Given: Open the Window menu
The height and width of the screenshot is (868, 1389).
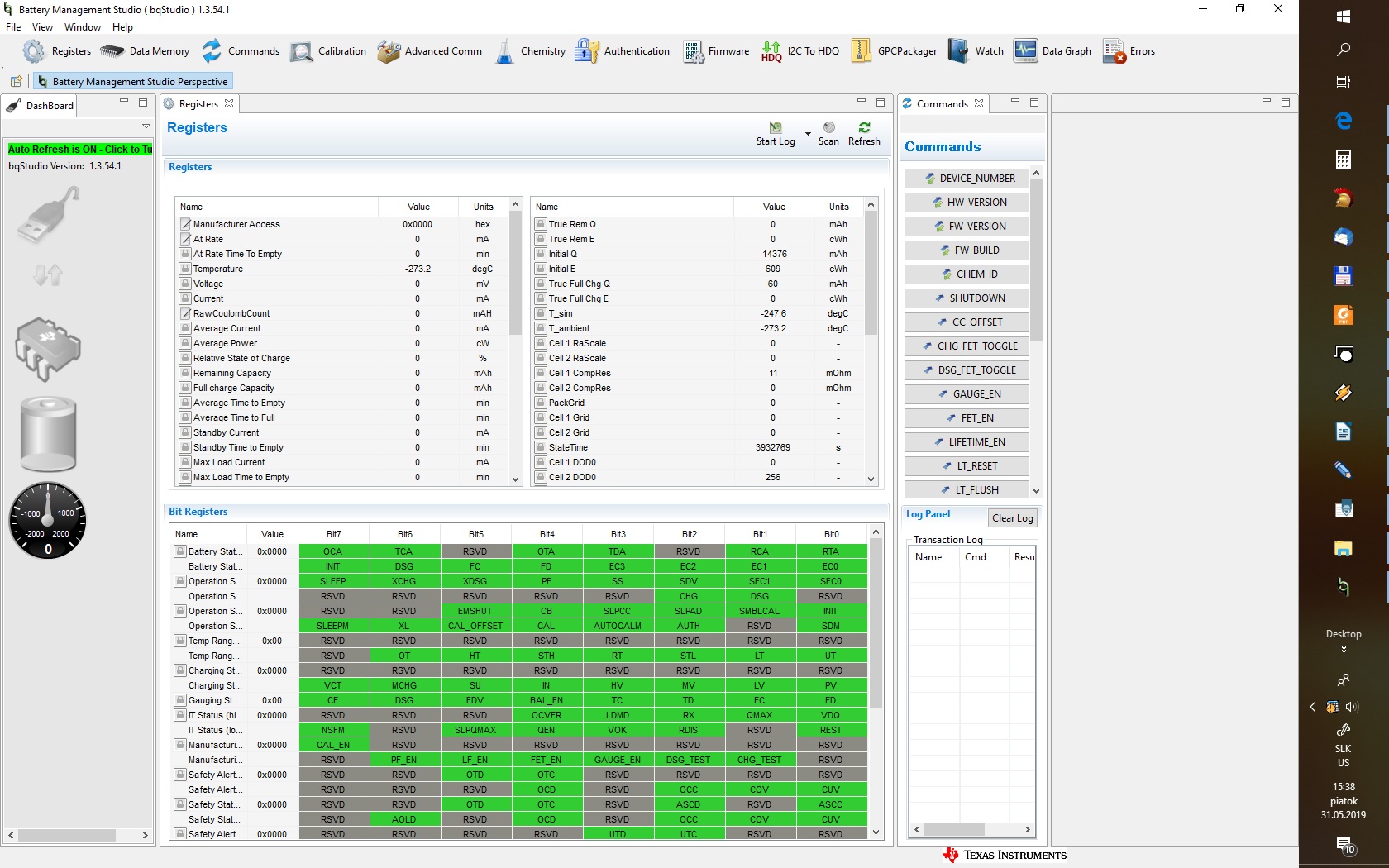Looking at the screenshot, I should point(83,27).
